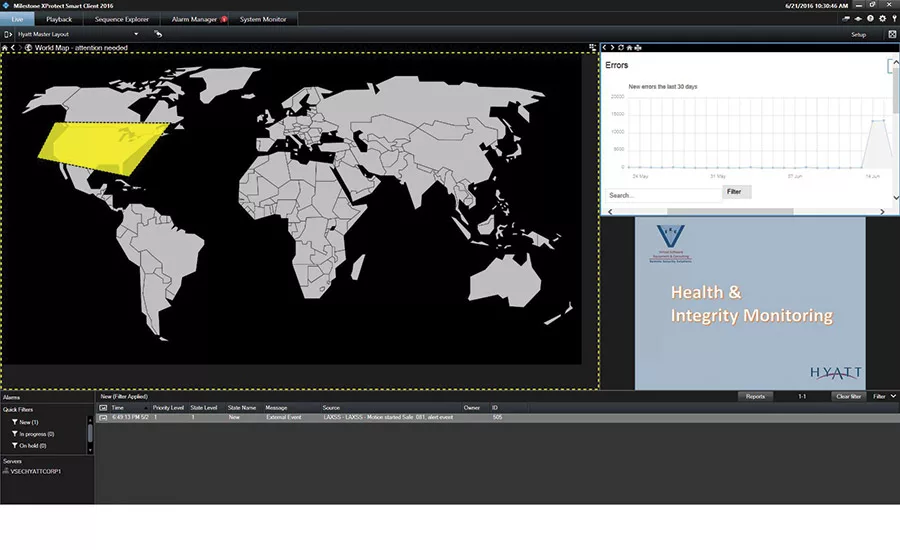
Task: Click inside the Errors Search field
Action: (663, 195)
